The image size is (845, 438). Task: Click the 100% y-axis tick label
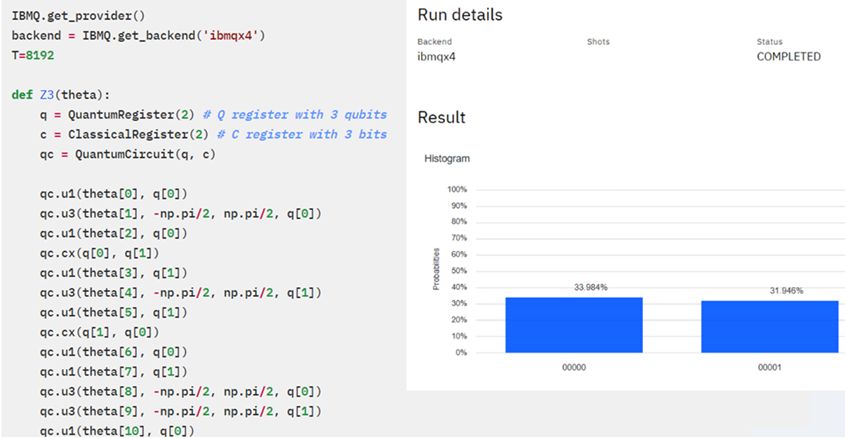coord(458,189)
